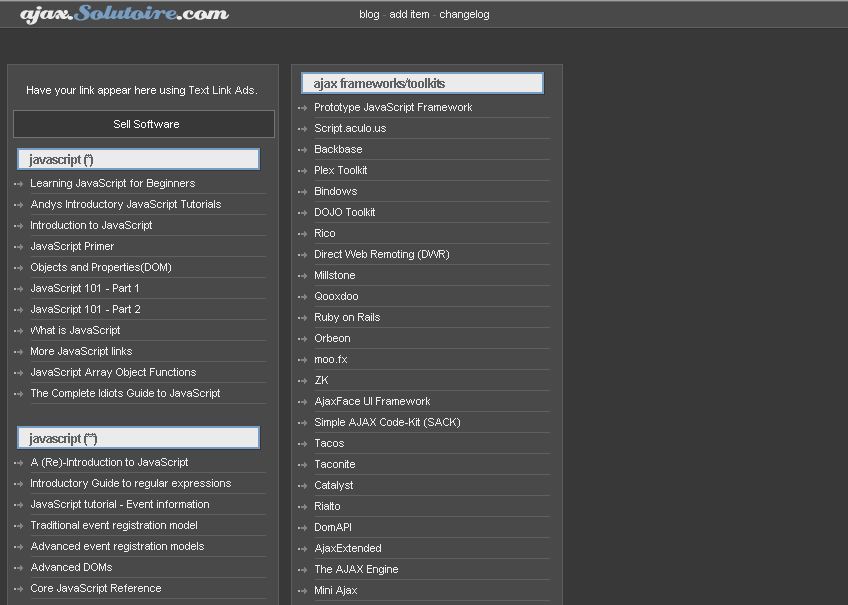
Task: Click arrow bullet beside Ruby on Rails
Action: point(302,318)
